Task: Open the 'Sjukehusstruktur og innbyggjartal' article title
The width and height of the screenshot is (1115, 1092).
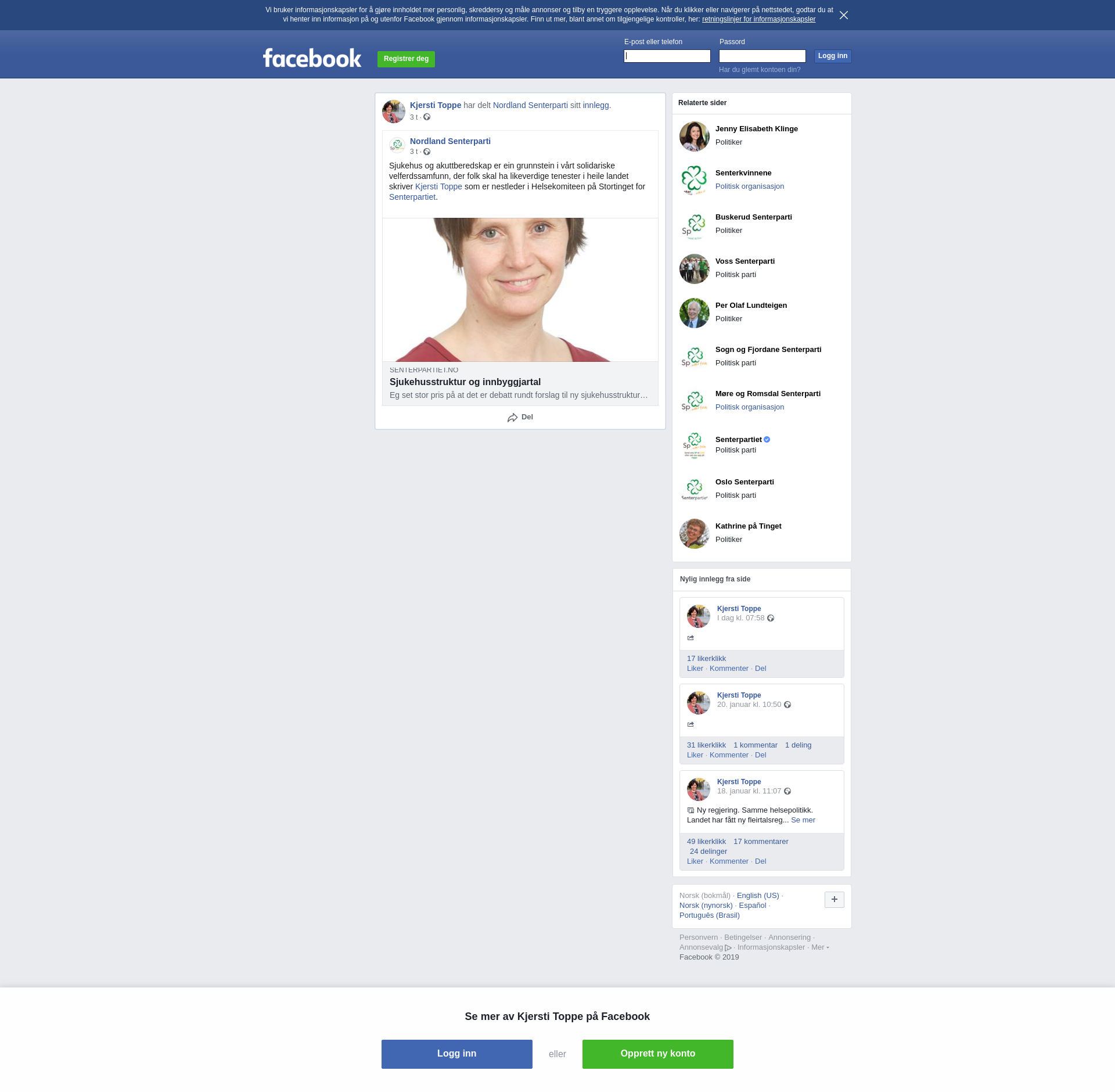Action: click(x=465, y=382)
